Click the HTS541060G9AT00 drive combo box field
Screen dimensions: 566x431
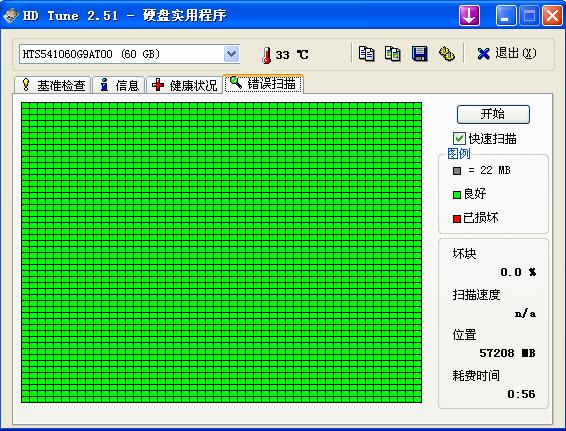click(x=129, y=54)
